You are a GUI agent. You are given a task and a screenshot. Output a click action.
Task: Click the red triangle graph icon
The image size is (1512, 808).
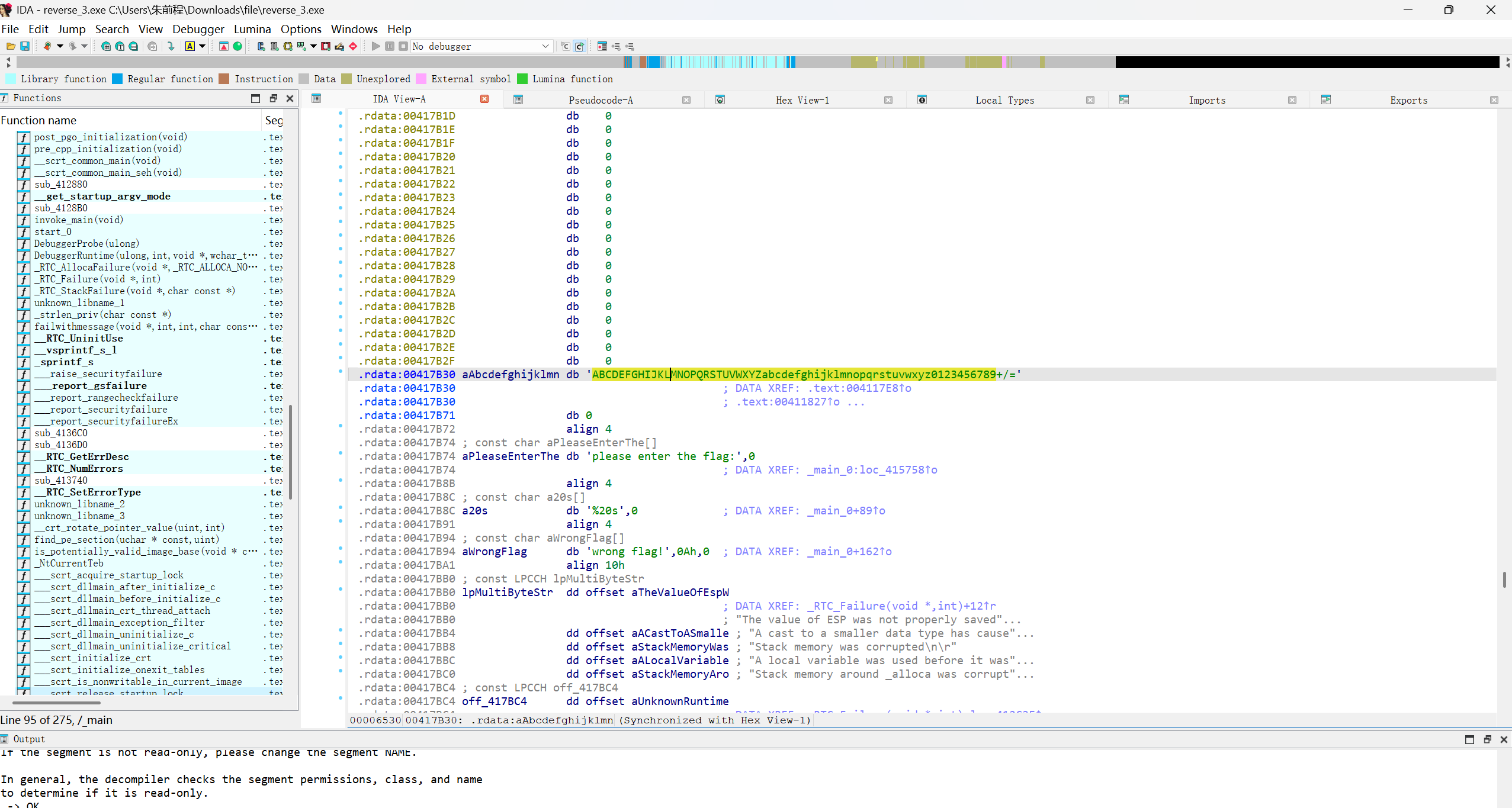coord(224,46)
